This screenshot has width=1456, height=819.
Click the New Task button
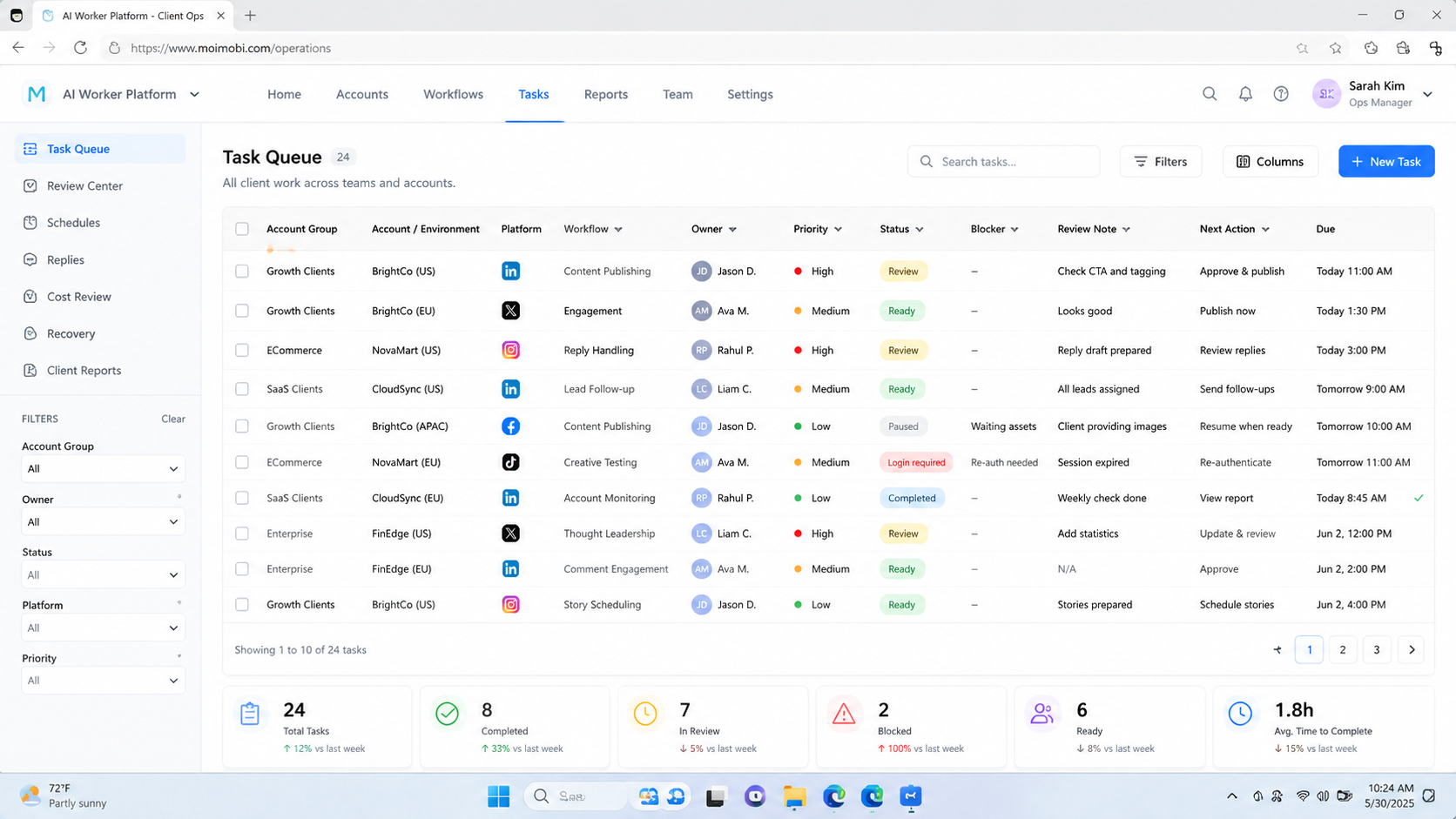[1386, 161]
